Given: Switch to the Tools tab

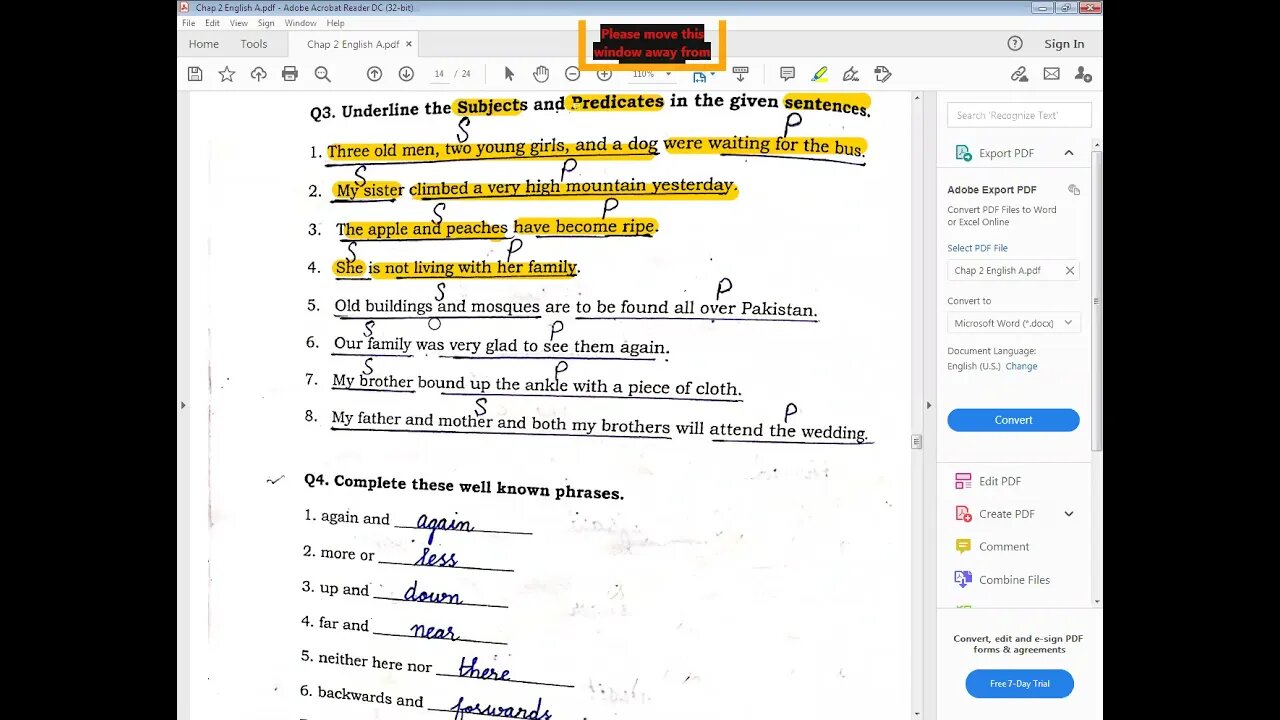Looking at the screenshot, I should pyautogui.click(x=254, y=44).
